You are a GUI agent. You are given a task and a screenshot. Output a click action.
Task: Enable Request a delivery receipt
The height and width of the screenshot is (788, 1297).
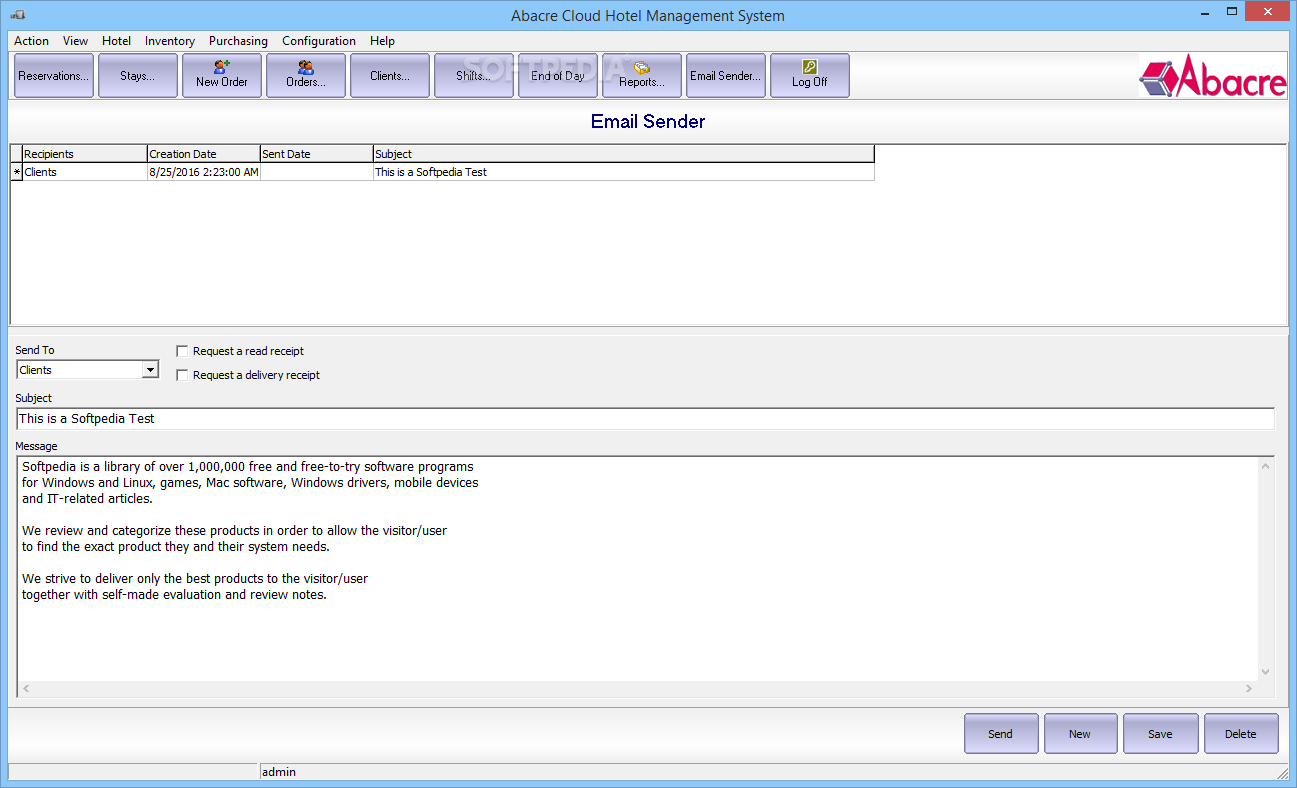(x=182, y=375)
